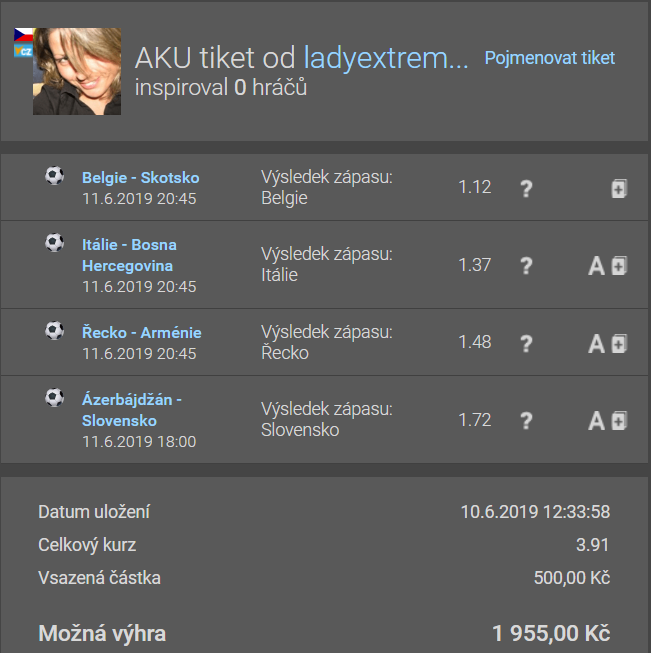This screenshot has width=651, height=653.
Task: Toggle the A marker on the Itálie row
Action: (x=596, y=266)
